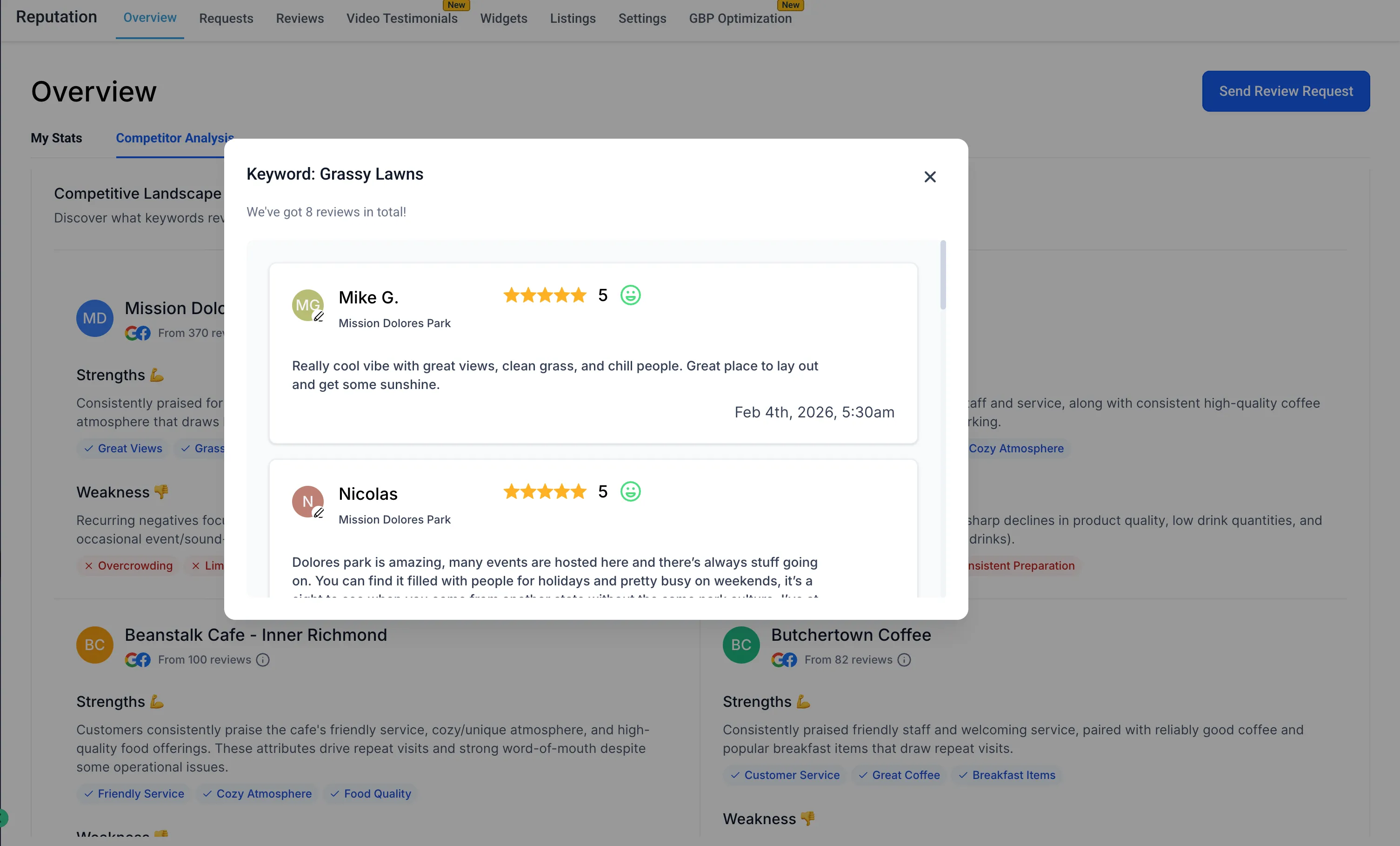This screenshot has height=846, width=1400.
Task: Close the Grassy Lawns keyword dialog
Action: [x=930, y=177]
